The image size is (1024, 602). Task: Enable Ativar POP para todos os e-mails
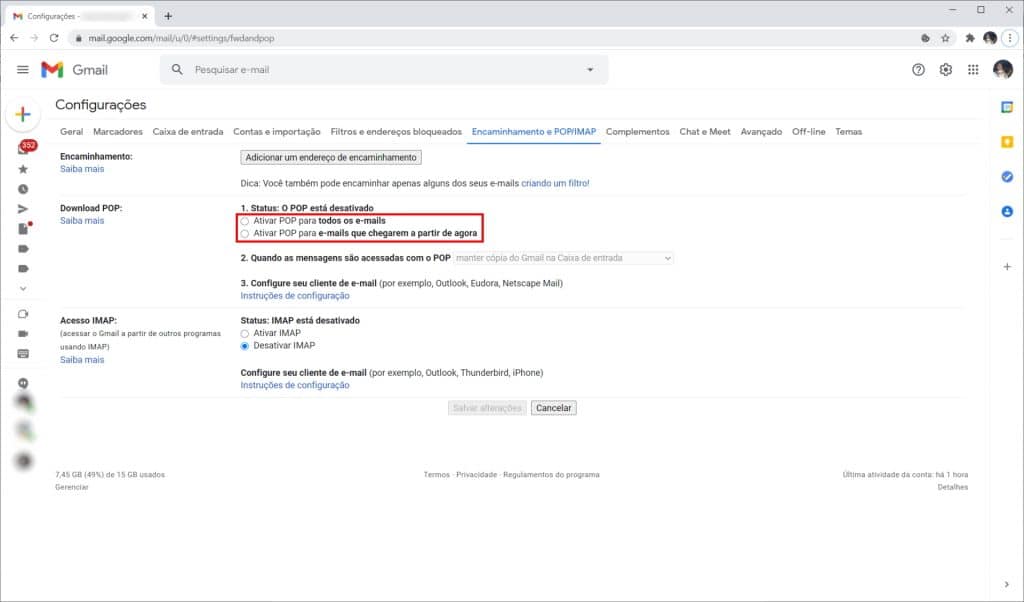[x=243, y=221]
